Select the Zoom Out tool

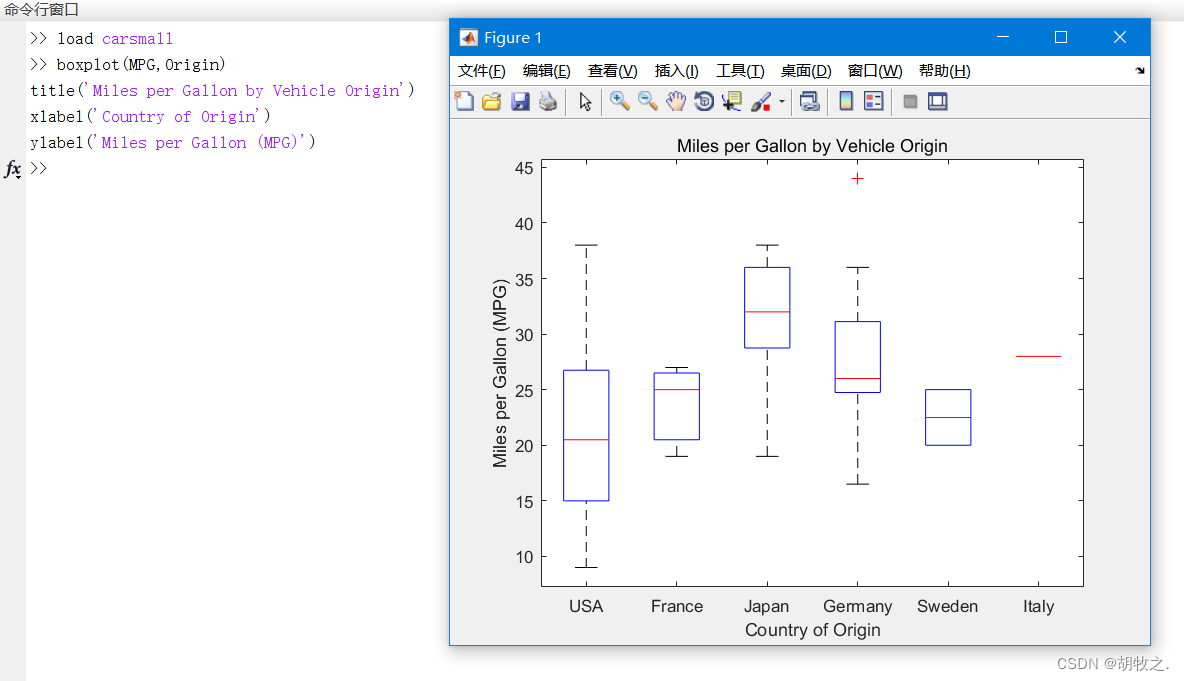(x=647, y=101)
